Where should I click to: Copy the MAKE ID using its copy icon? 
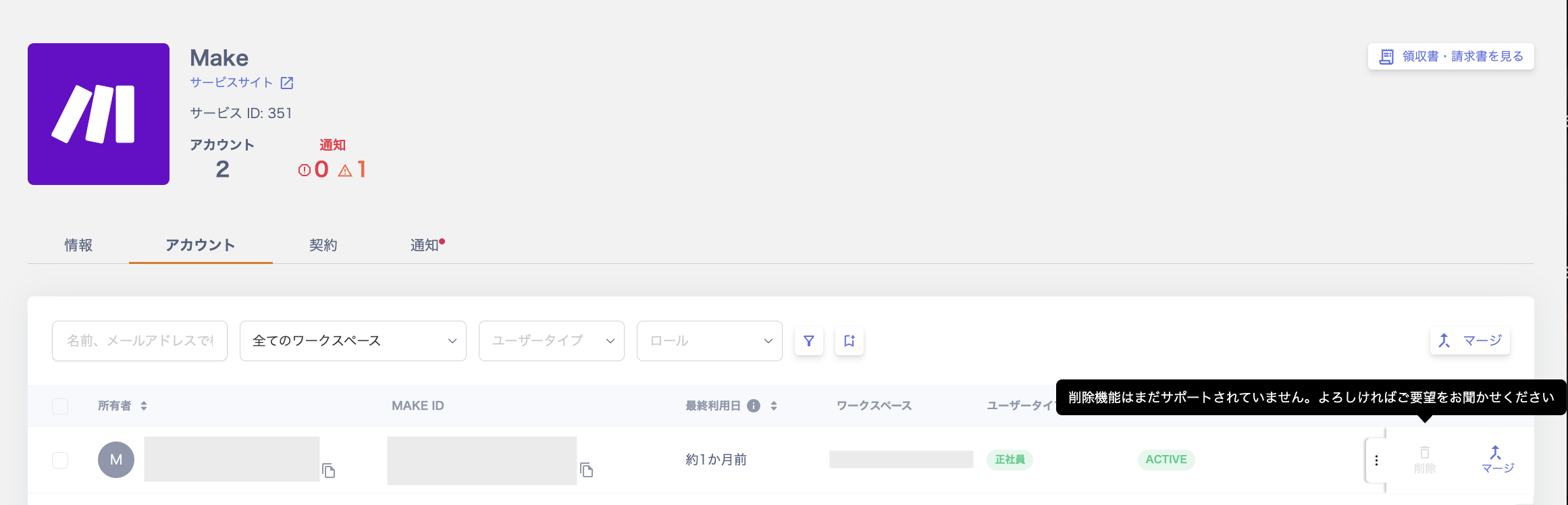pos(587,470)
